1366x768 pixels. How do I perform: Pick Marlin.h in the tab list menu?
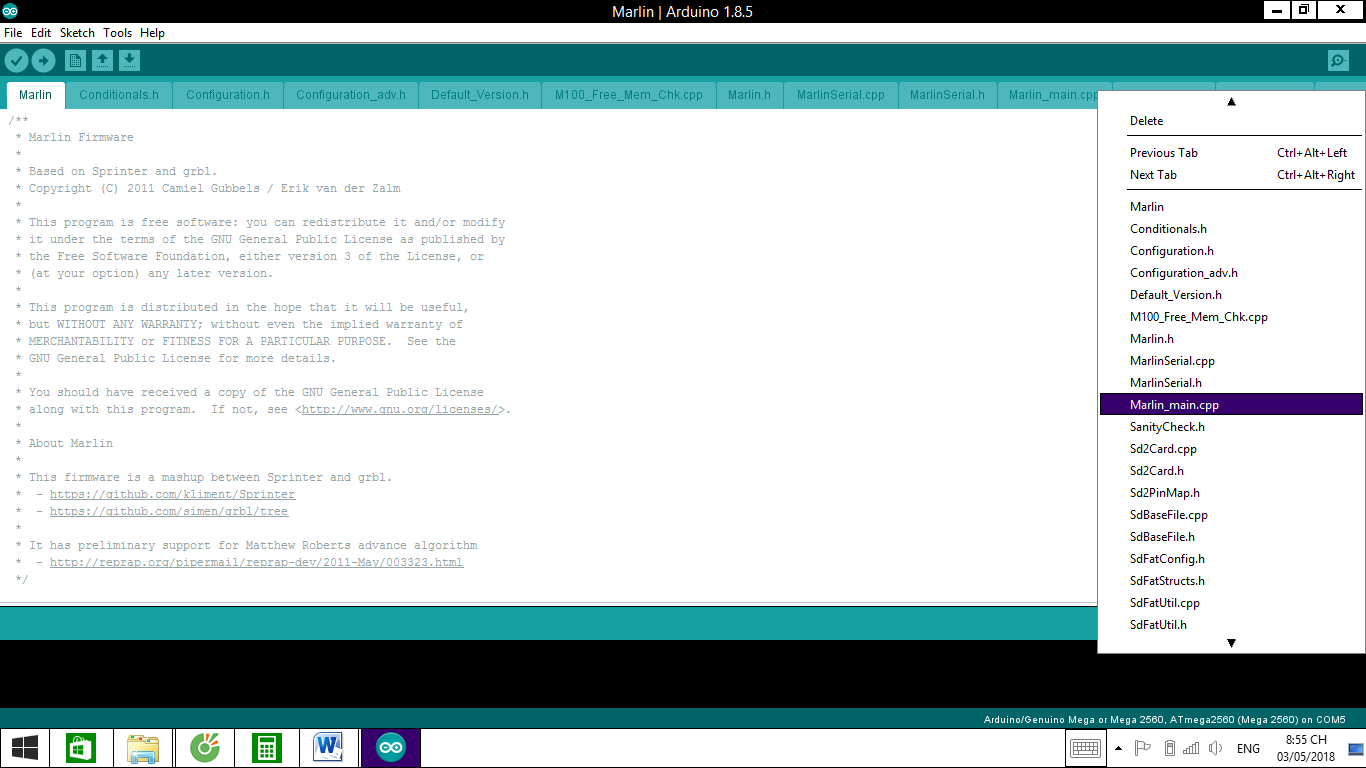click(x=1231, y=339)
